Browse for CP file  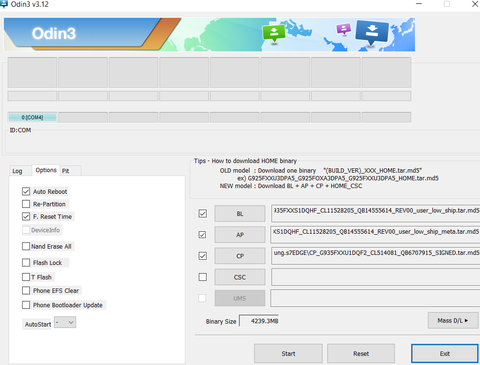240,256
